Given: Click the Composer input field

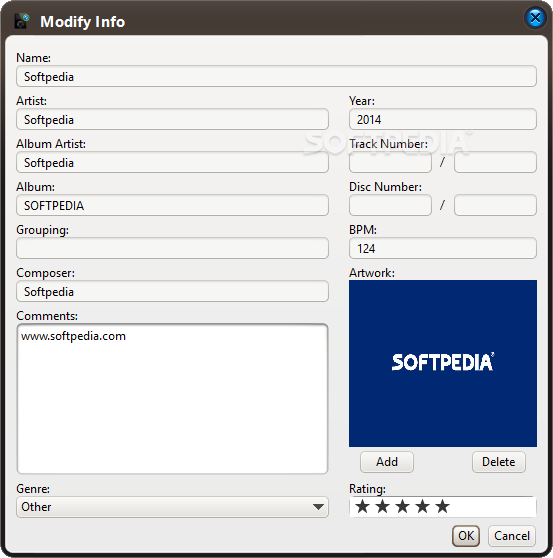Looking at the screenshot, I should [172, 291].
